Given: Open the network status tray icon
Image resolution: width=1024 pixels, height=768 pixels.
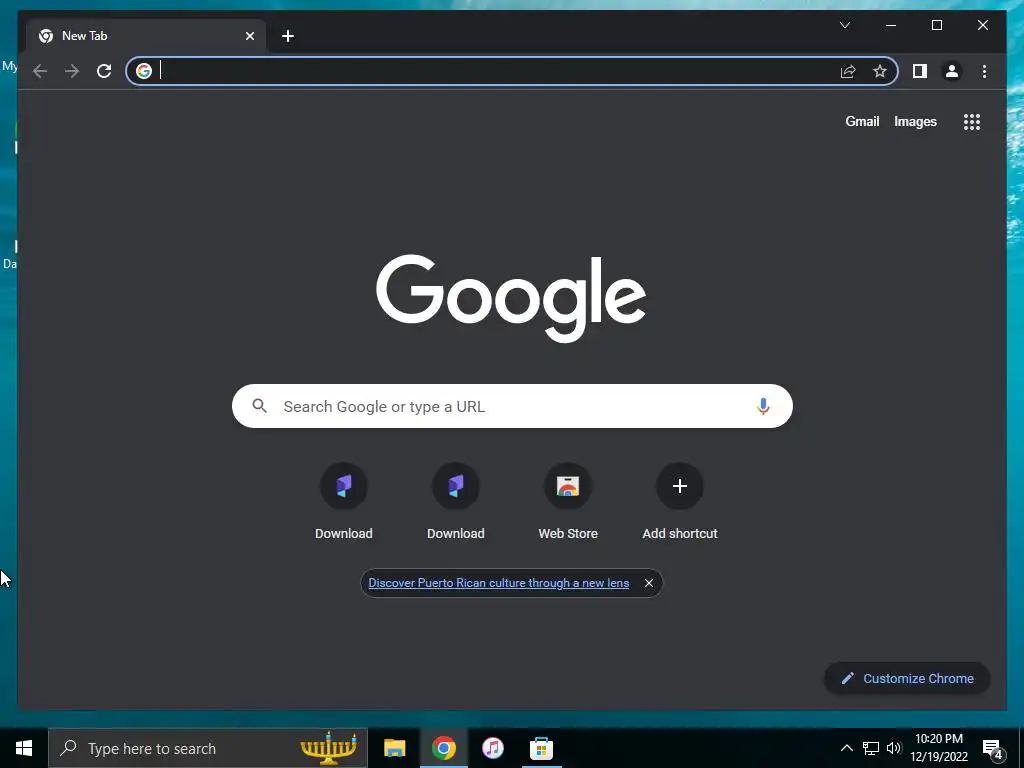Looking at the screenshot, I should click(871, 748).
